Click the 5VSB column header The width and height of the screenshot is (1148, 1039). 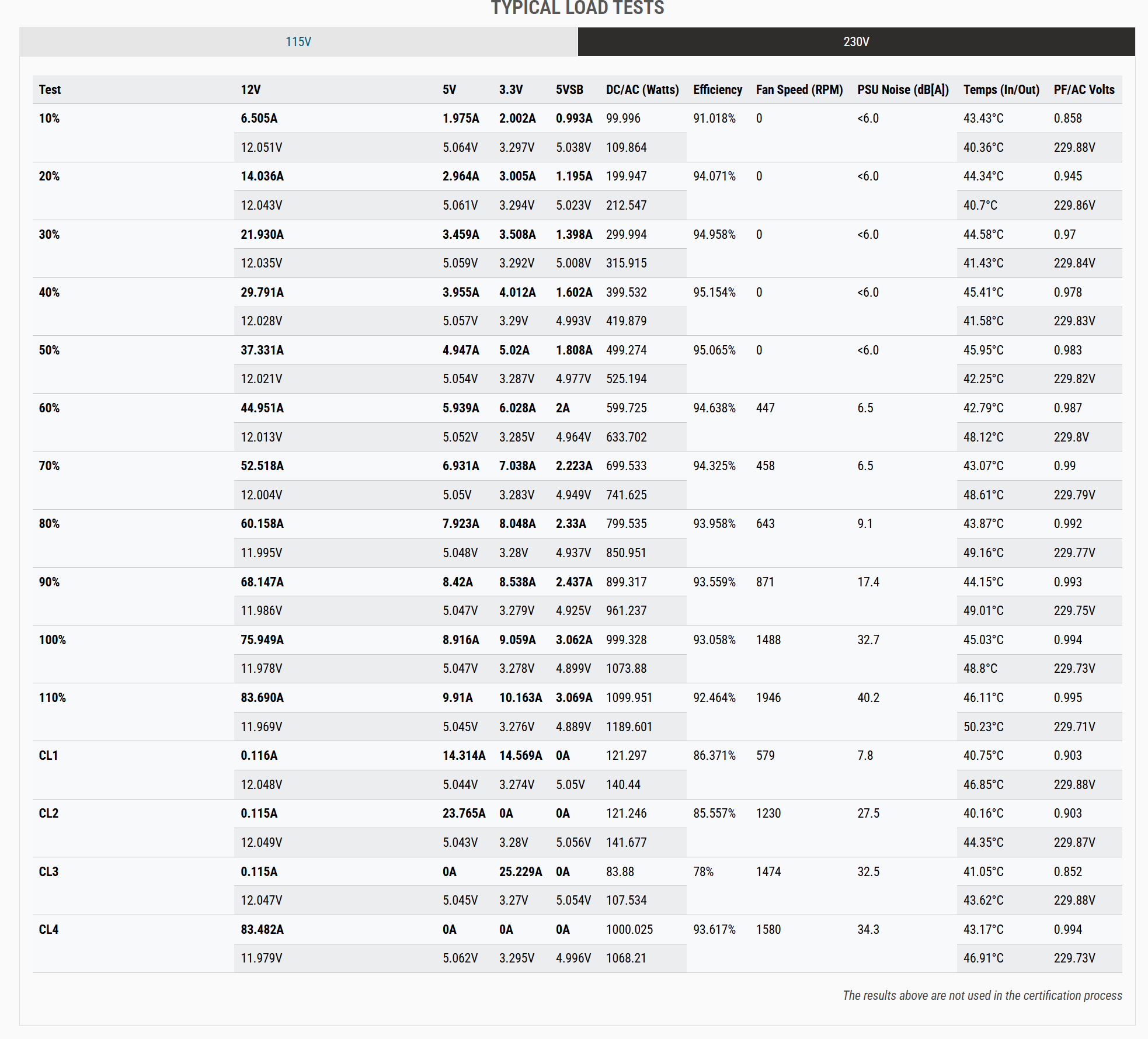pyautogui.click(x=569, y=90)
